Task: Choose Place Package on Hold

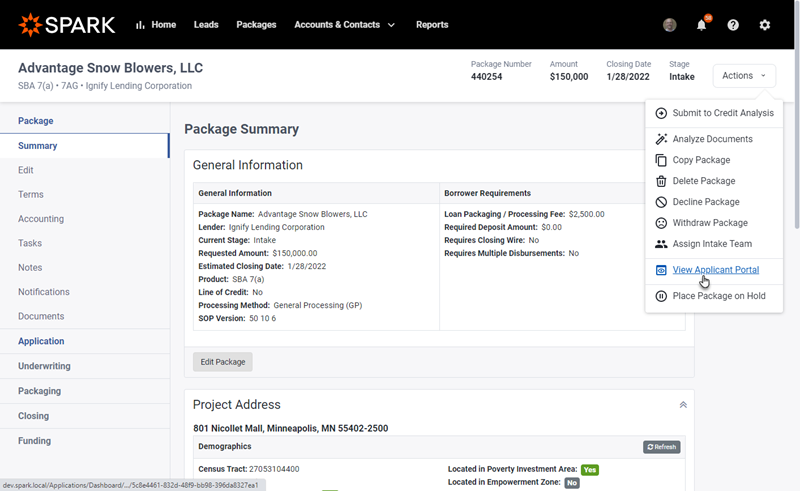Action: pos(714,296)
